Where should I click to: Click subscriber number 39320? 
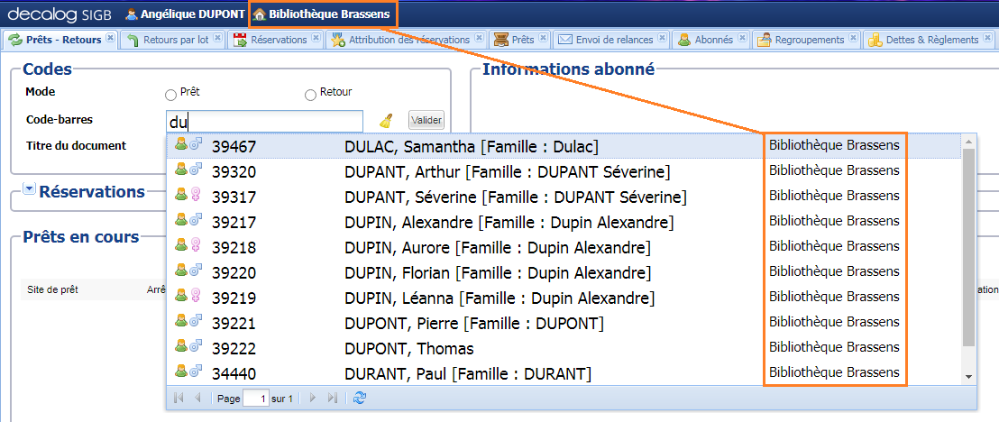(x=234, y=172)
